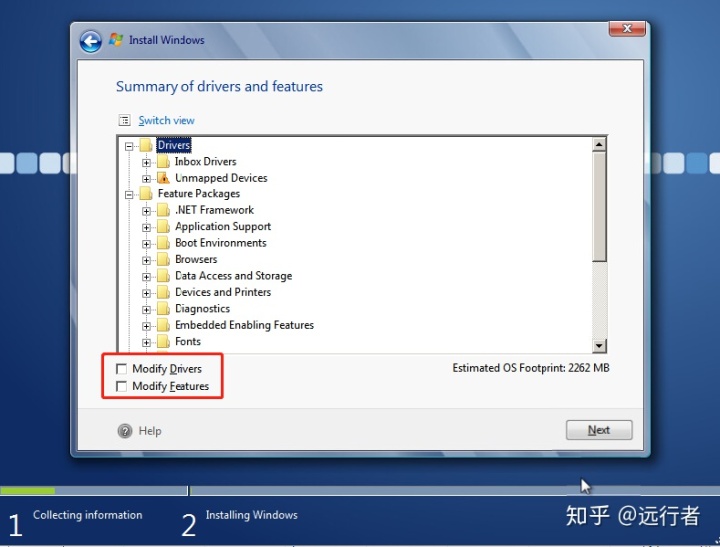Screen dimensions: 720x547
Task: Collapse the Drivers tree node
Action: click(x=129, y=147)
